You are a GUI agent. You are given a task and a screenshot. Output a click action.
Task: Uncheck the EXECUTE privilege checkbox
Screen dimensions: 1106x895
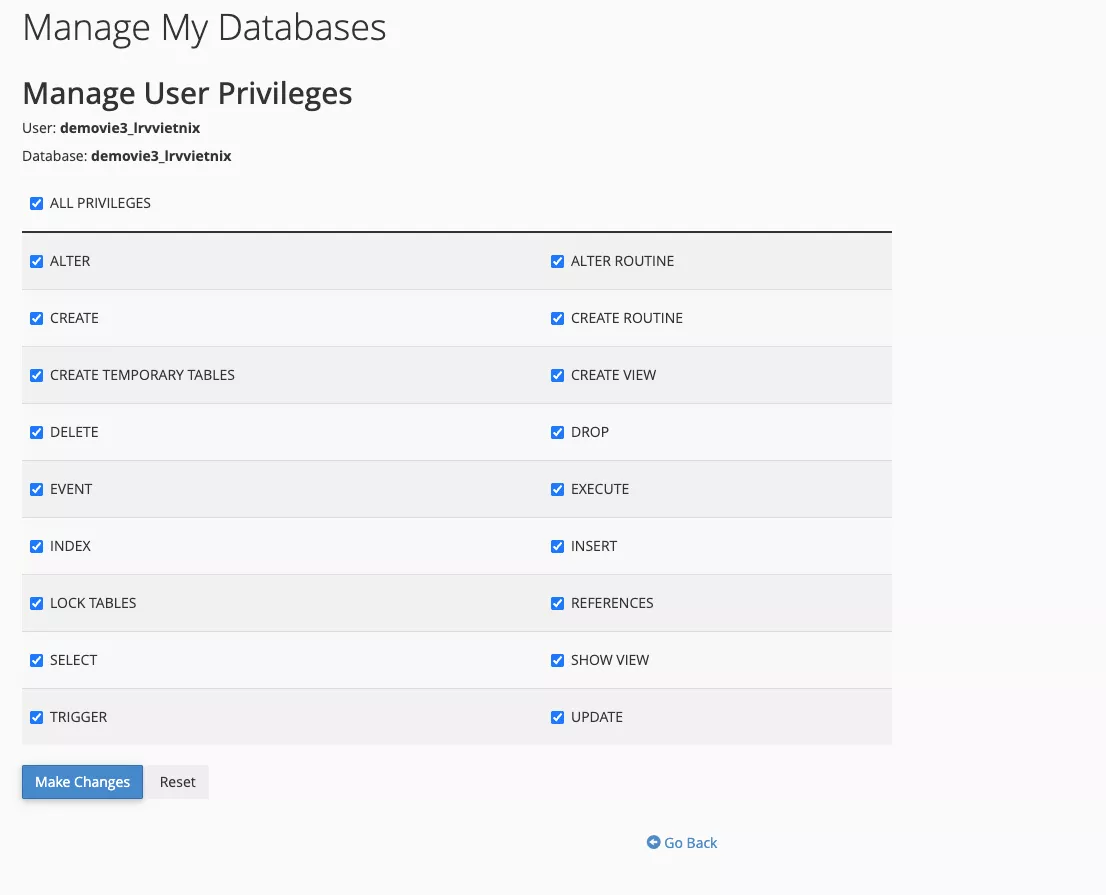click(x=558, y=489)
